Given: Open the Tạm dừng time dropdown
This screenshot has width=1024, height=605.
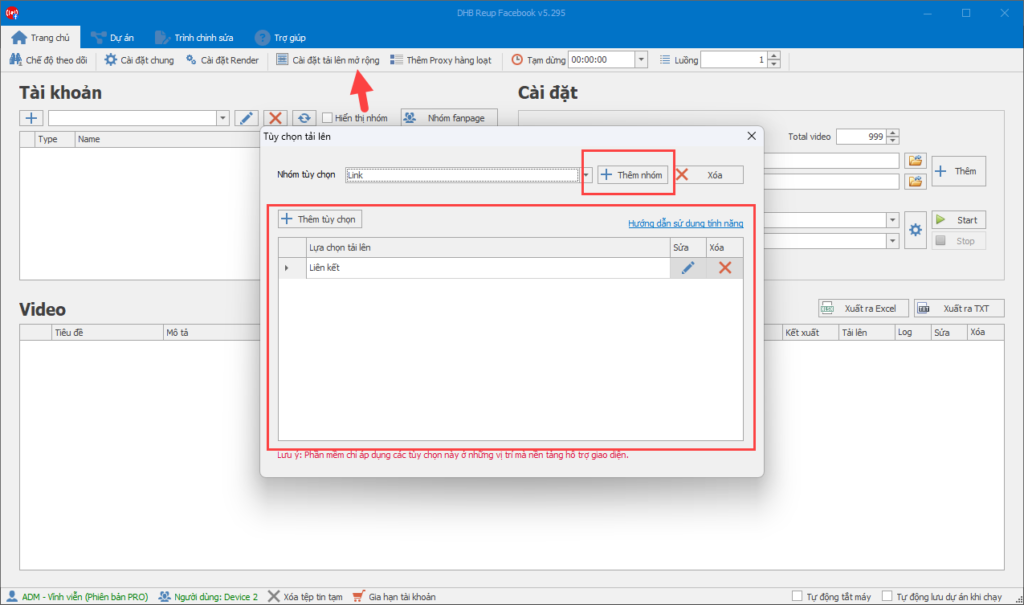Looking at the screenshot, I should point(641,60).
